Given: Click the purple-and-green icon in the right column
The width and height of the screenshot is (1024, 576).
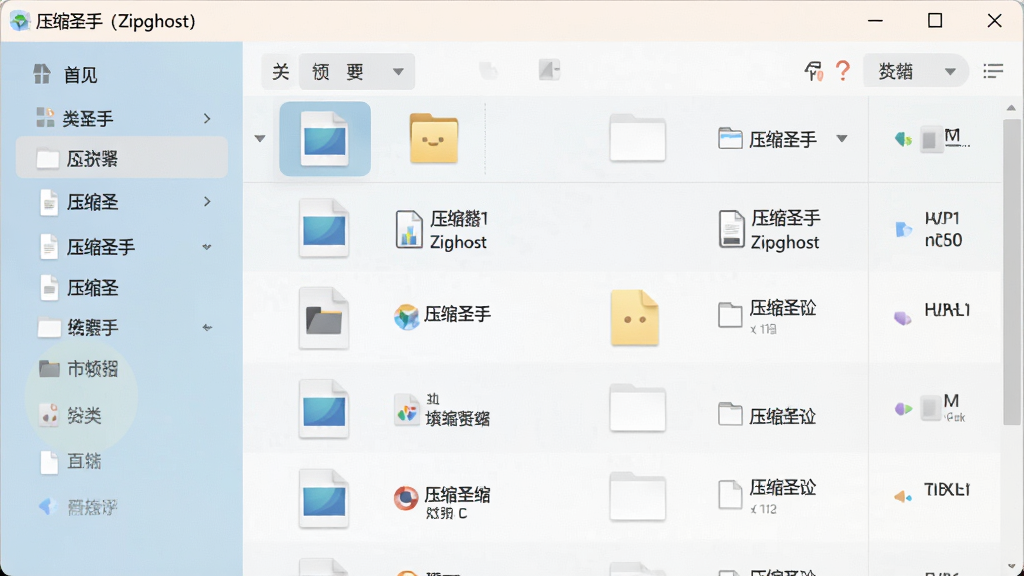Looking at the screenshot, I should pos(903,409).
